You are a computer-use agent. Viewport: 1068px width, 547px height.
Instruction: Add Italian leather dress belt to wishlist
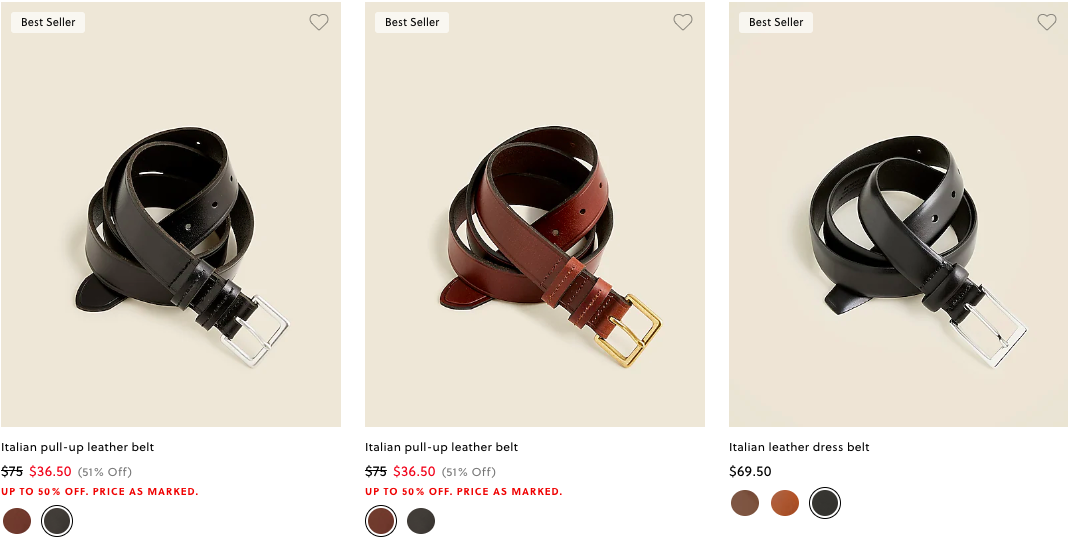point(1046,22)
